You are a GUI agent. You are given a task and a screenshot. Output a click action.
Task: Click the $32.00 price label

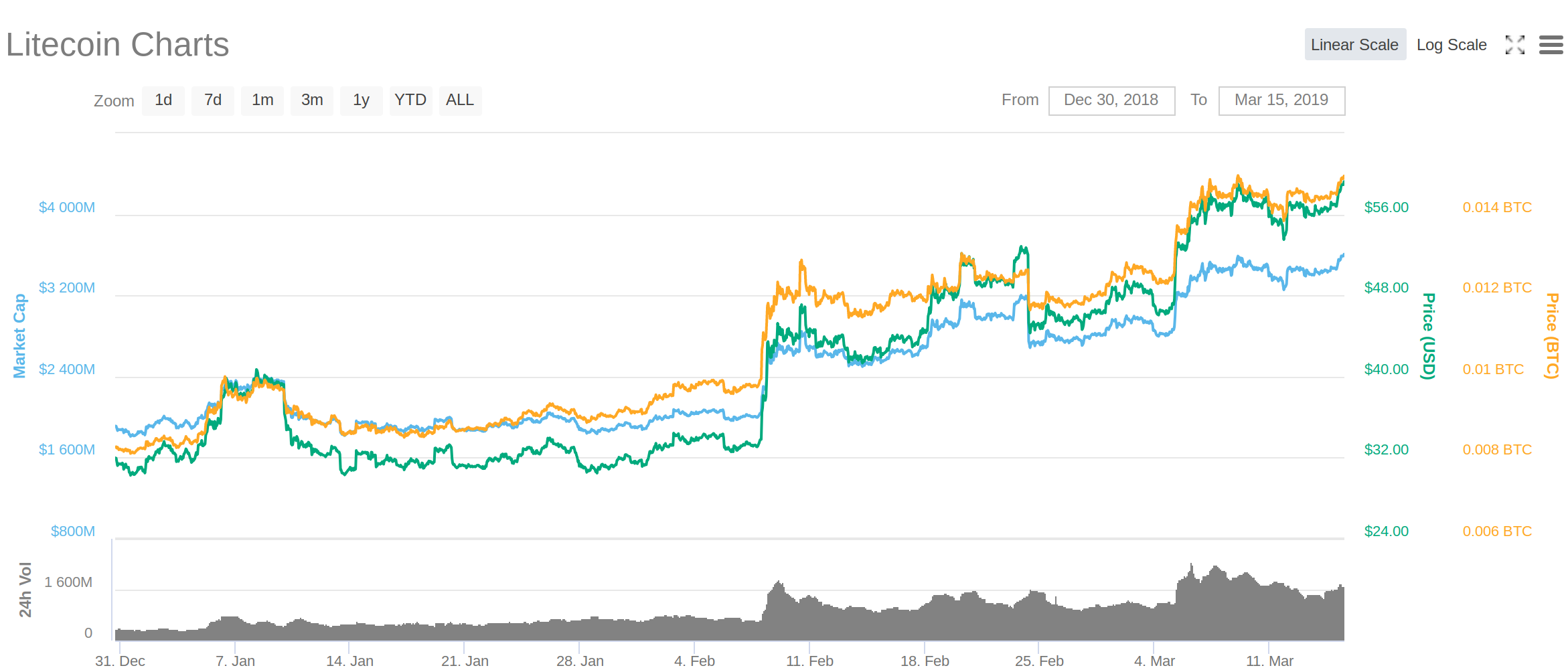pyautogui.click(x=1387, y=450)
